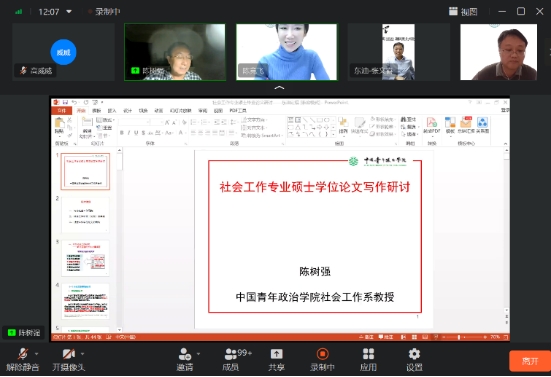Viewport: 551px width, 377px height.
Task: Select the 陈树强 video tile
Action: [175, 52]
